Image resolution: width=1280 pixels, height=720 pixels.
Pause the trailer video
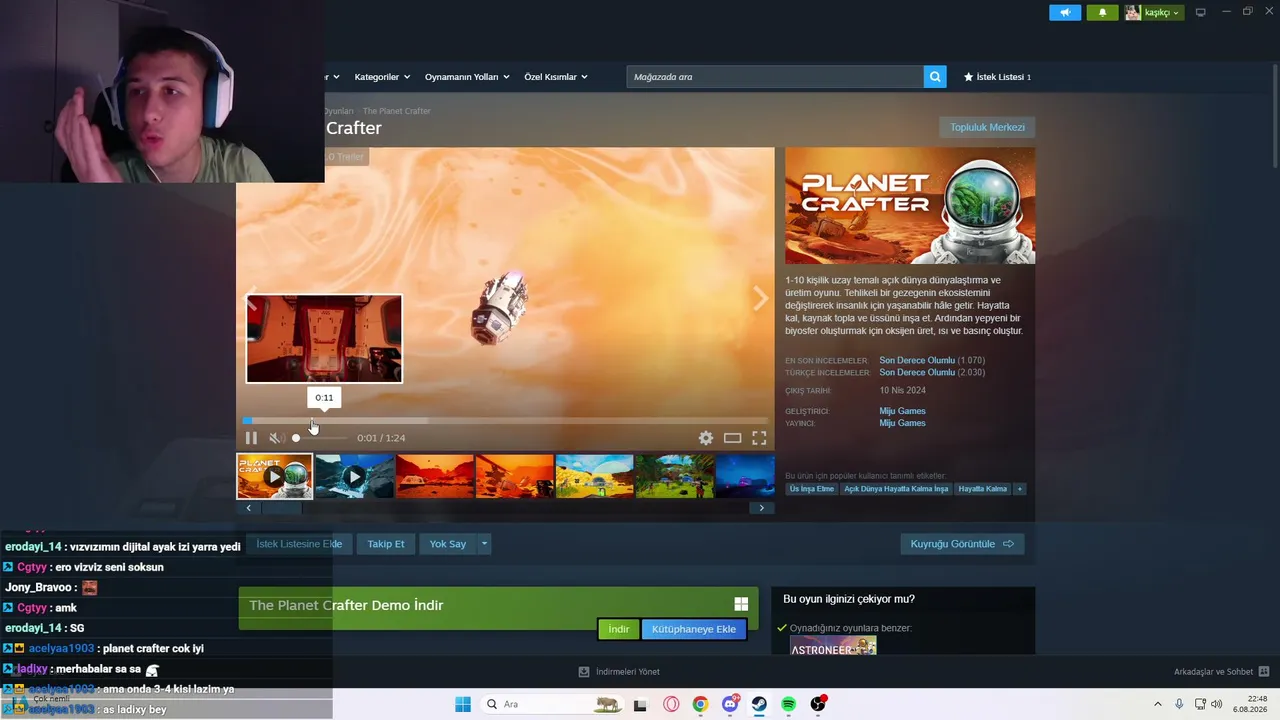click(x=251, y=438)
